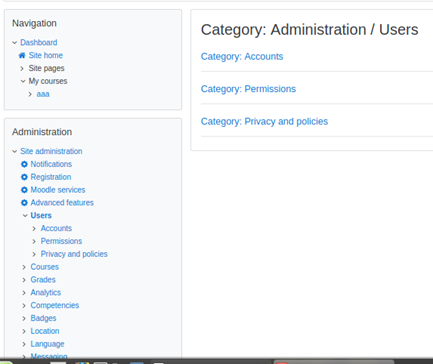Open Advanced features link
The image size is (433, 364).
[x=62, y=203]
